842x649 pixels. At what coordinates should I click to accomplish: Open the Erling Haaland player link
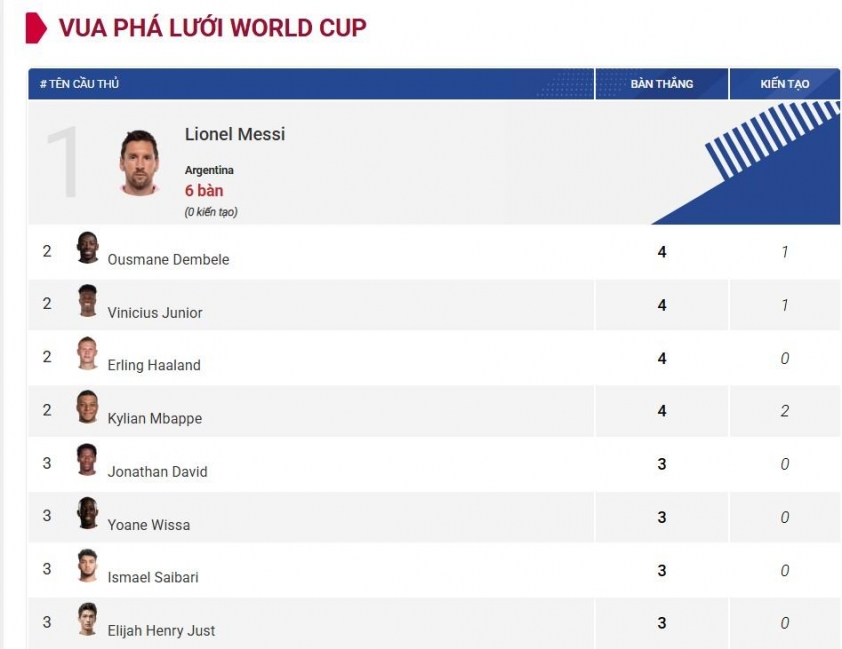tap(154, 366)
